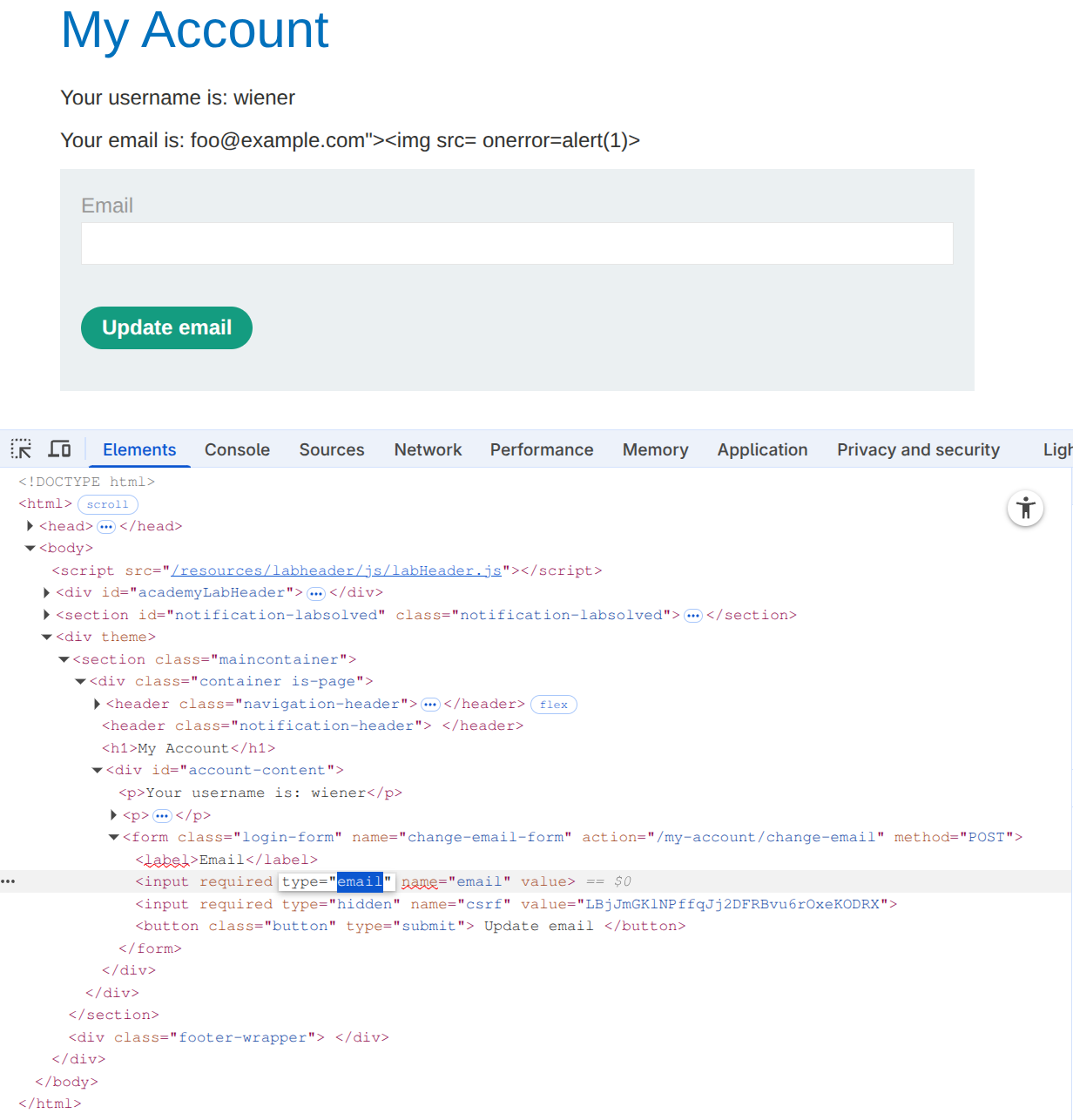This screenshot has width=1073, height=1120.
Task: Click the scroll badge next to html
Action: tap(107, 504)
